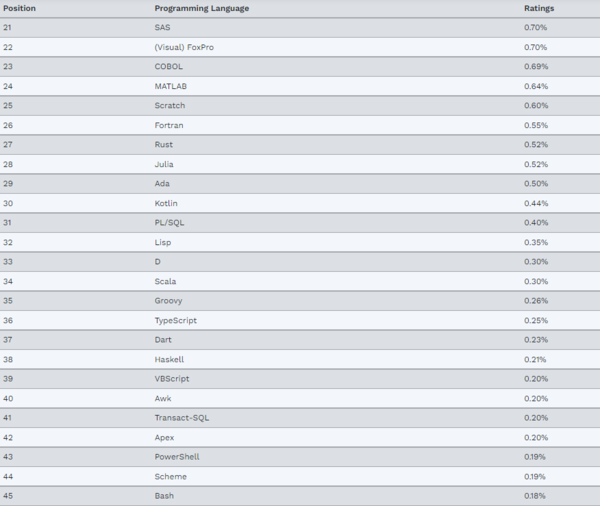Select the PowerShell table entry
The width and height of the screenshot is (600, 506).
[177, 457]
